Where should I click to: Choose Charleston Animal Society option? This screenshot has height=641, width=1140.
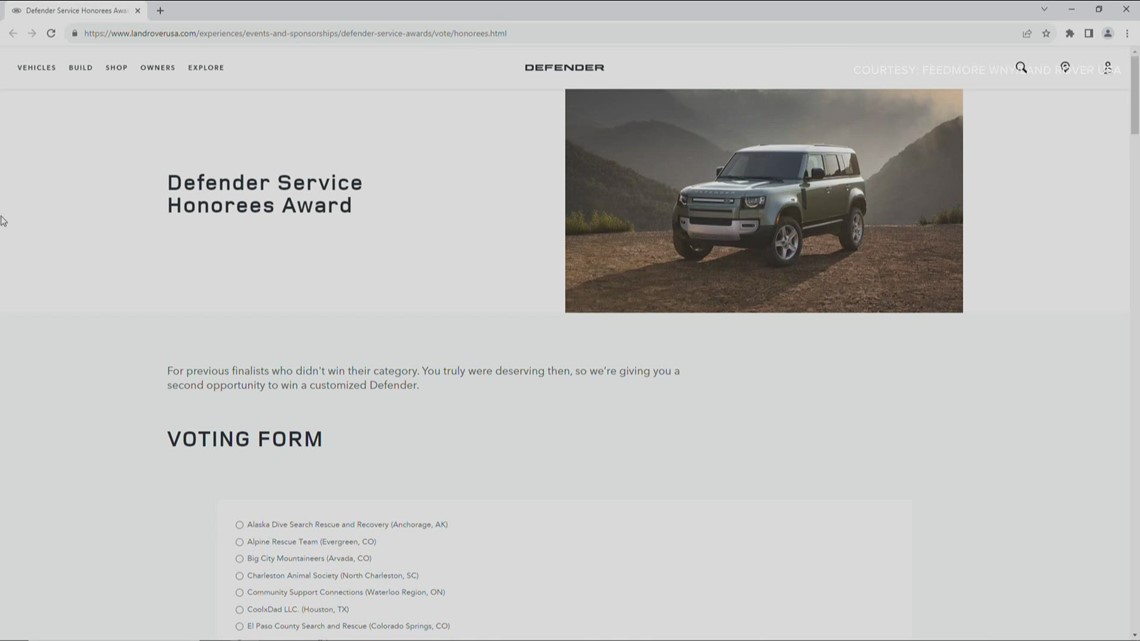coord(239,576)
